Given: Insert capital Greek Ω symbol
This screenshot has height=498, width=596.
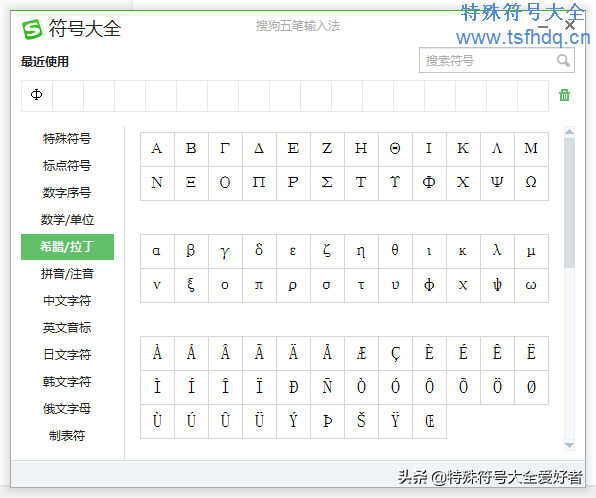Looking at the screenshot, I should pos(531,183).
